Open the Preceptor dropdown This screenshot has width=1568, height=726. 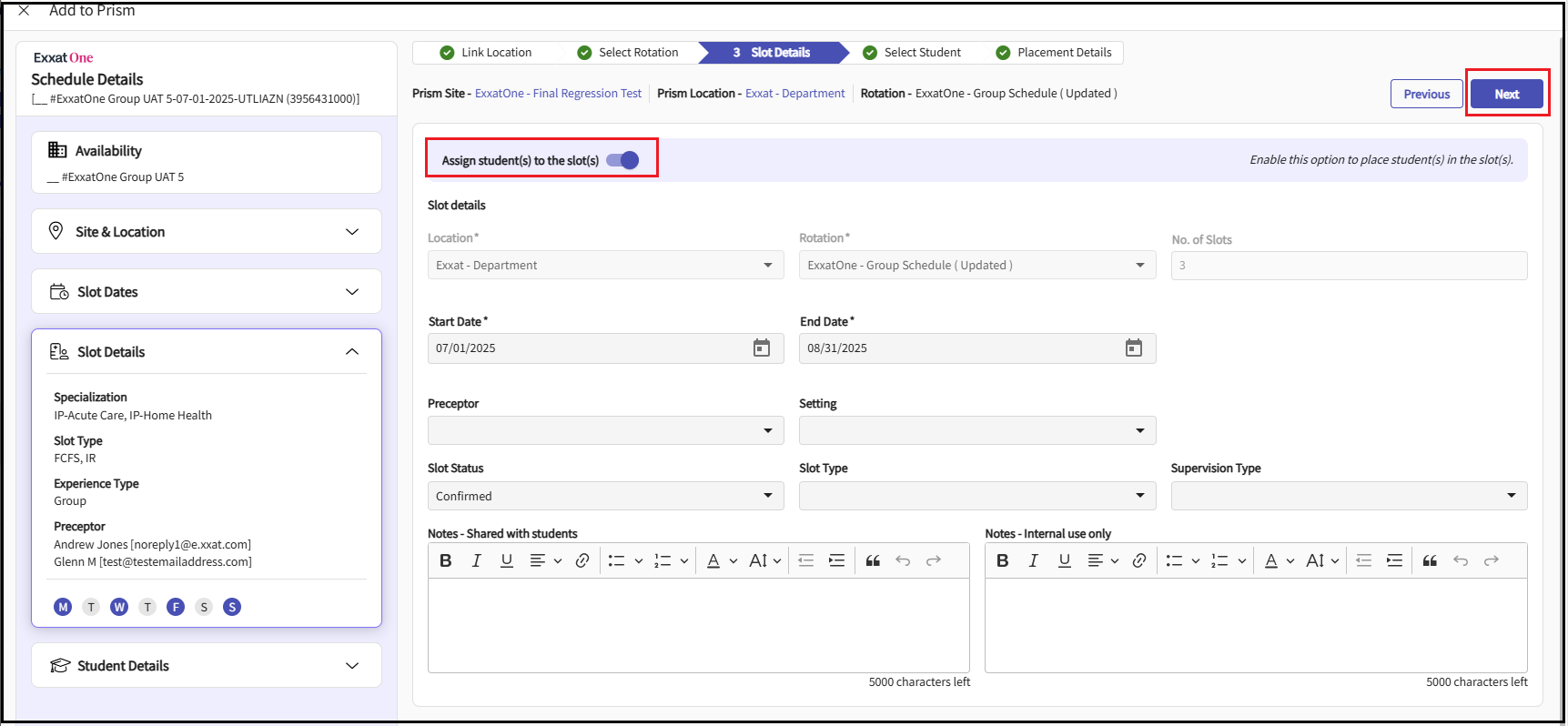[605, 430]
